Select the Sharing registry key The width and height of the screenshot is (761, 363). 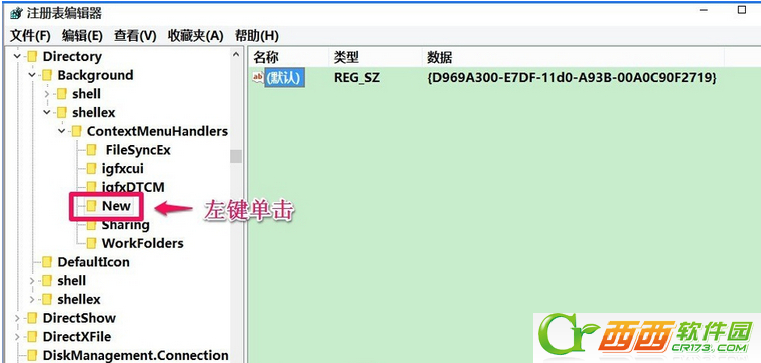pos(125,225)
